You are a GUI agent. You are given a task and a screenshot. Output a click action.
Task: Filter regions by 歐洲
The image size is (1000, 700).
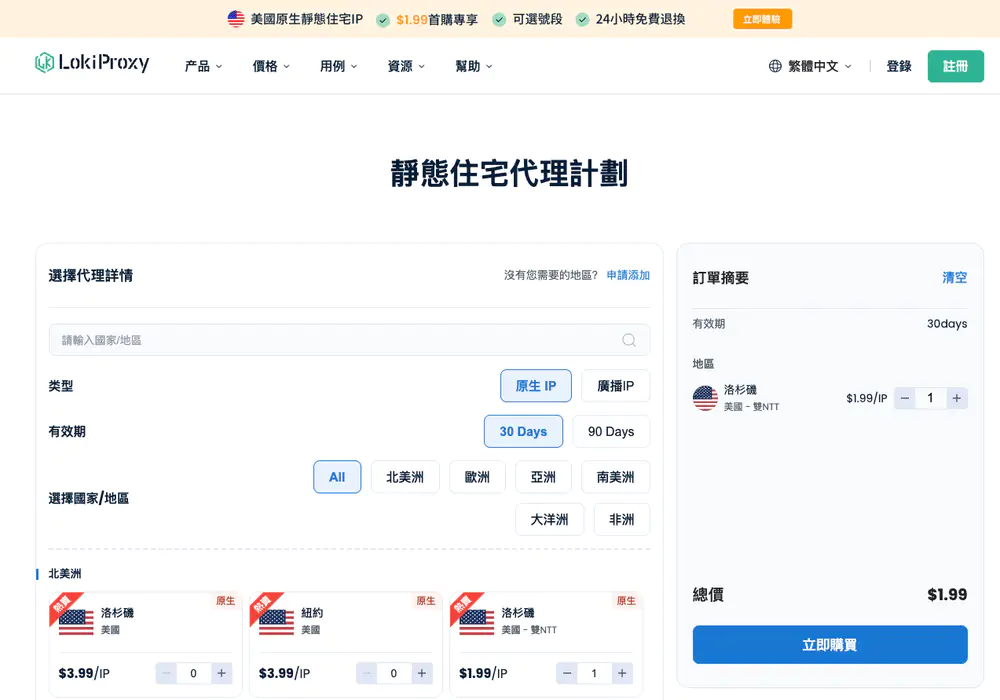coord(477,477)
